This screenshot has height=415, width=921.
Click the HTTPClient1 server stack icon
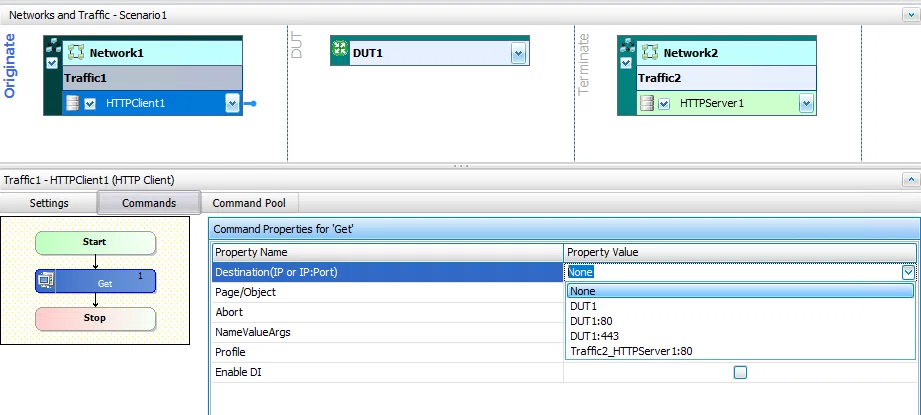click(x=72, y=103)
